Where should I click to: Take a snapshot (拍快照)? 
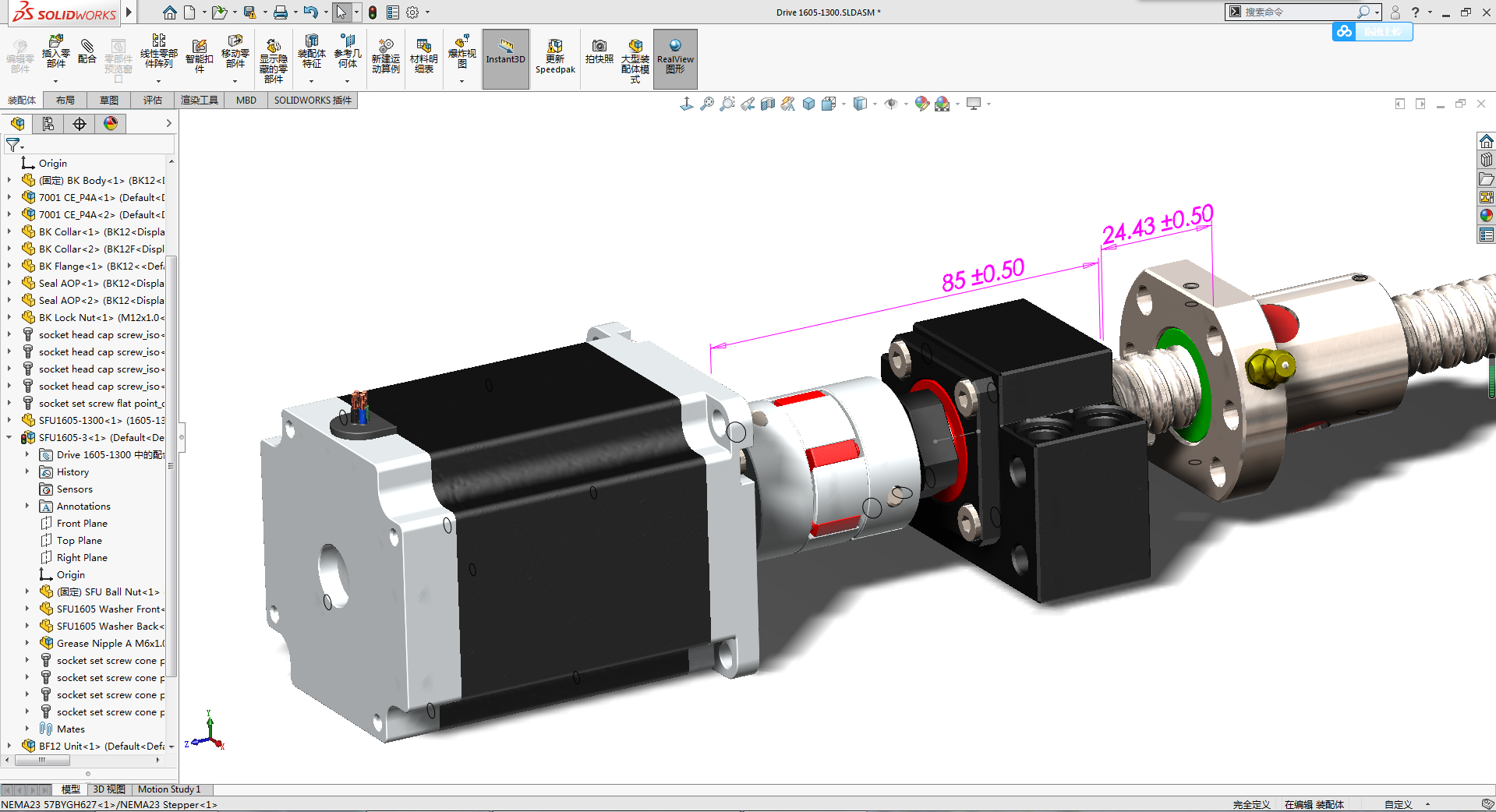599,52
